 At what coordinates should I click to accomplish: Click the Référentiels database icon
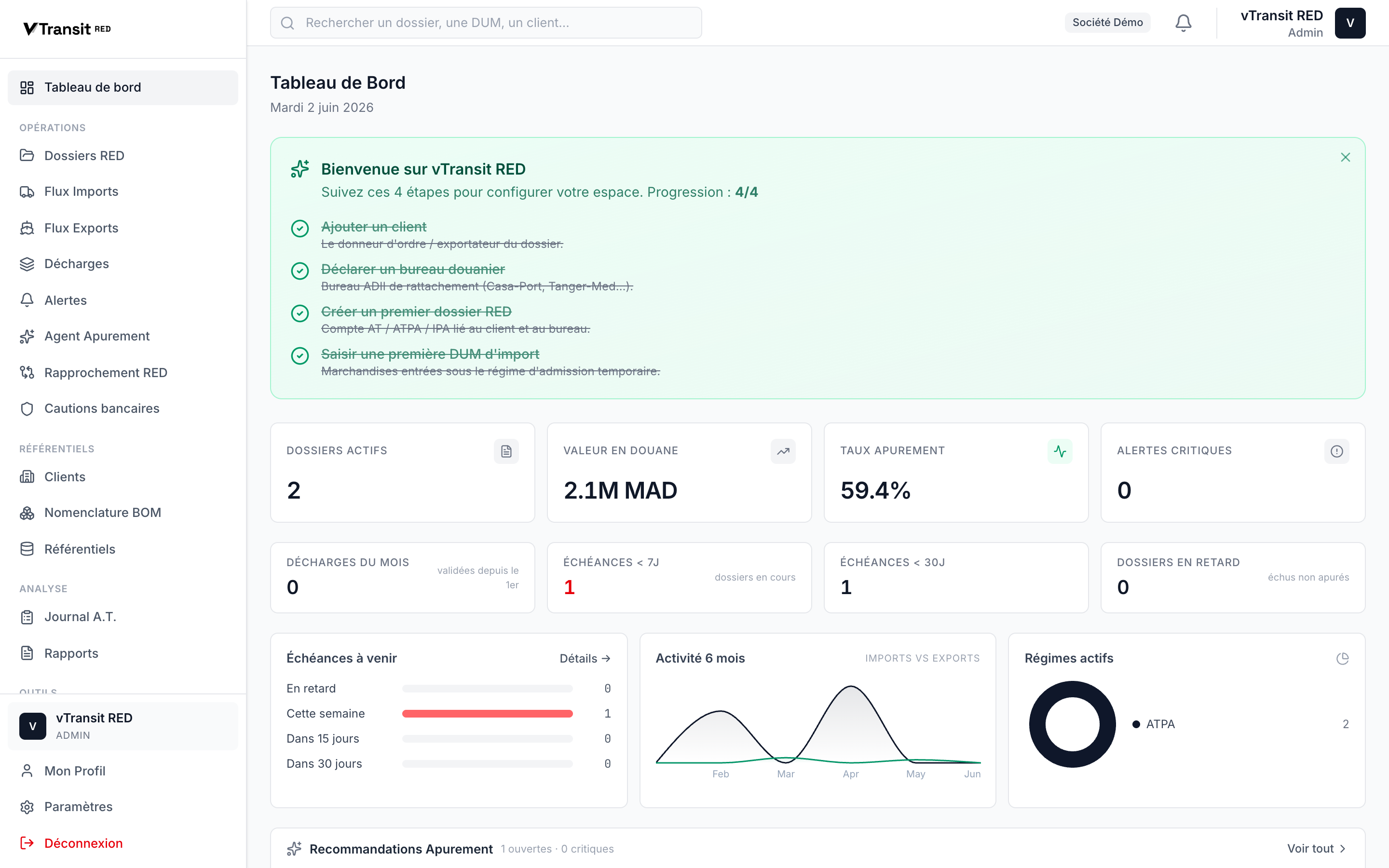27,549
